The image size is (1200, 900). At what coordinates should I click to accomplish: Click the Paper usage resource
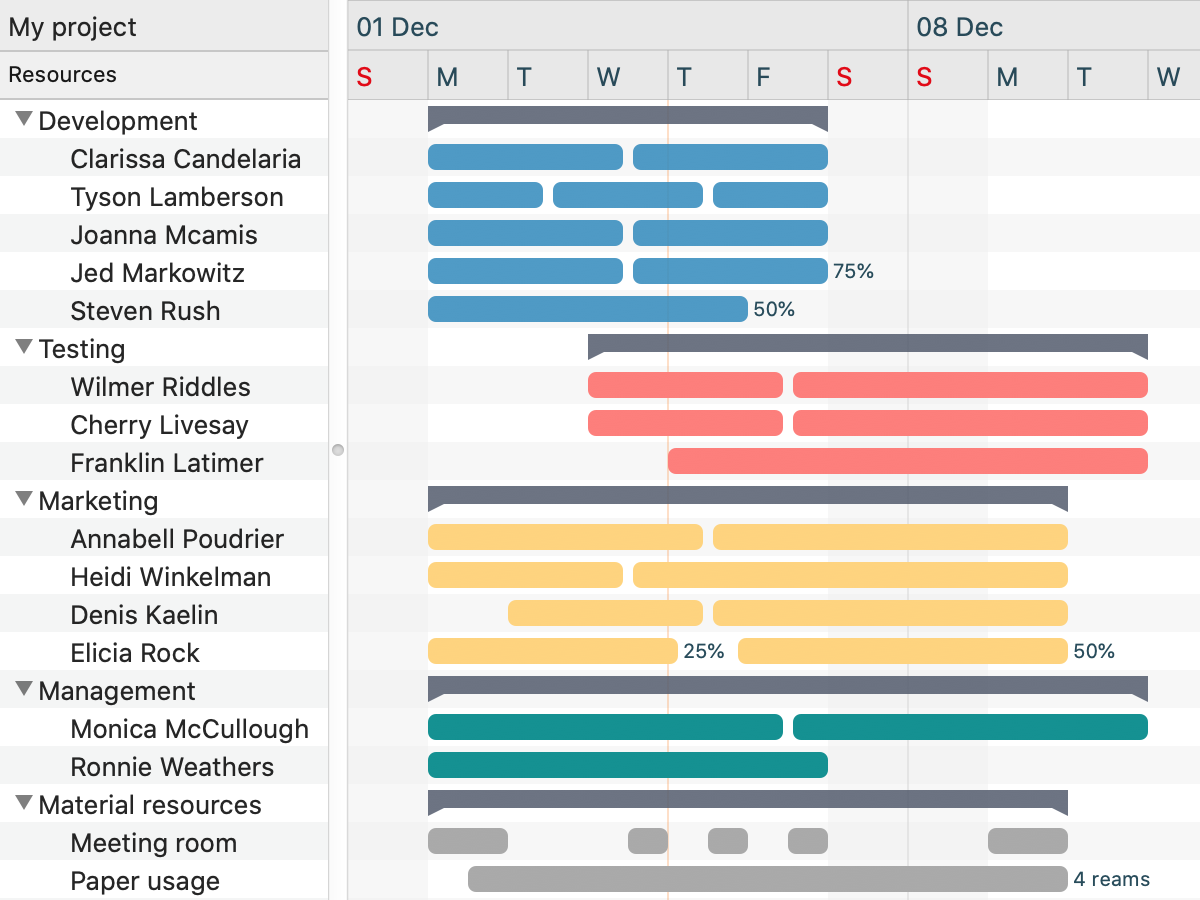(x=145, y=881)
